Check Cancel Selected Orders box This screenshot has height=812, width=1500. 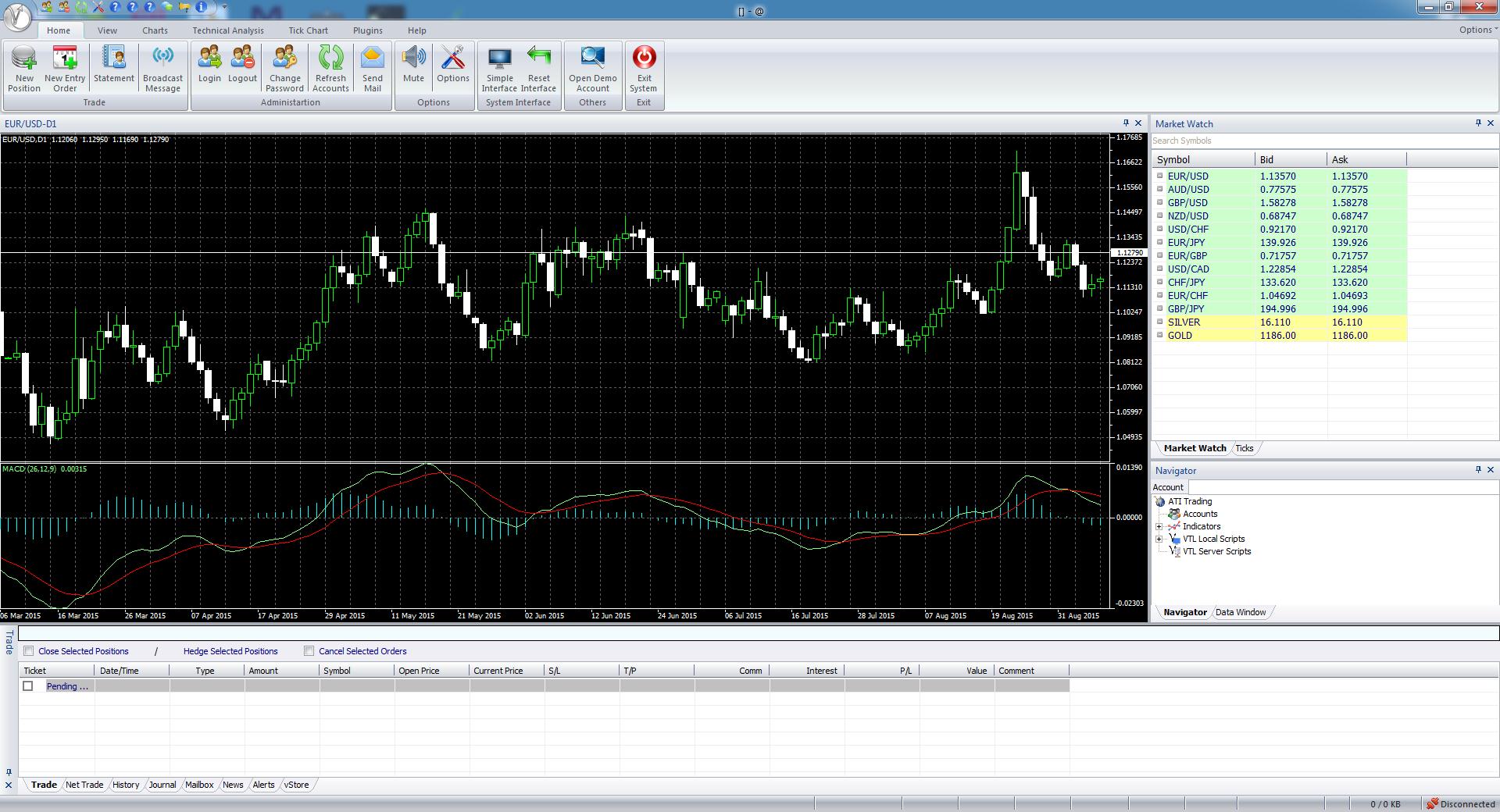point(309,650)
